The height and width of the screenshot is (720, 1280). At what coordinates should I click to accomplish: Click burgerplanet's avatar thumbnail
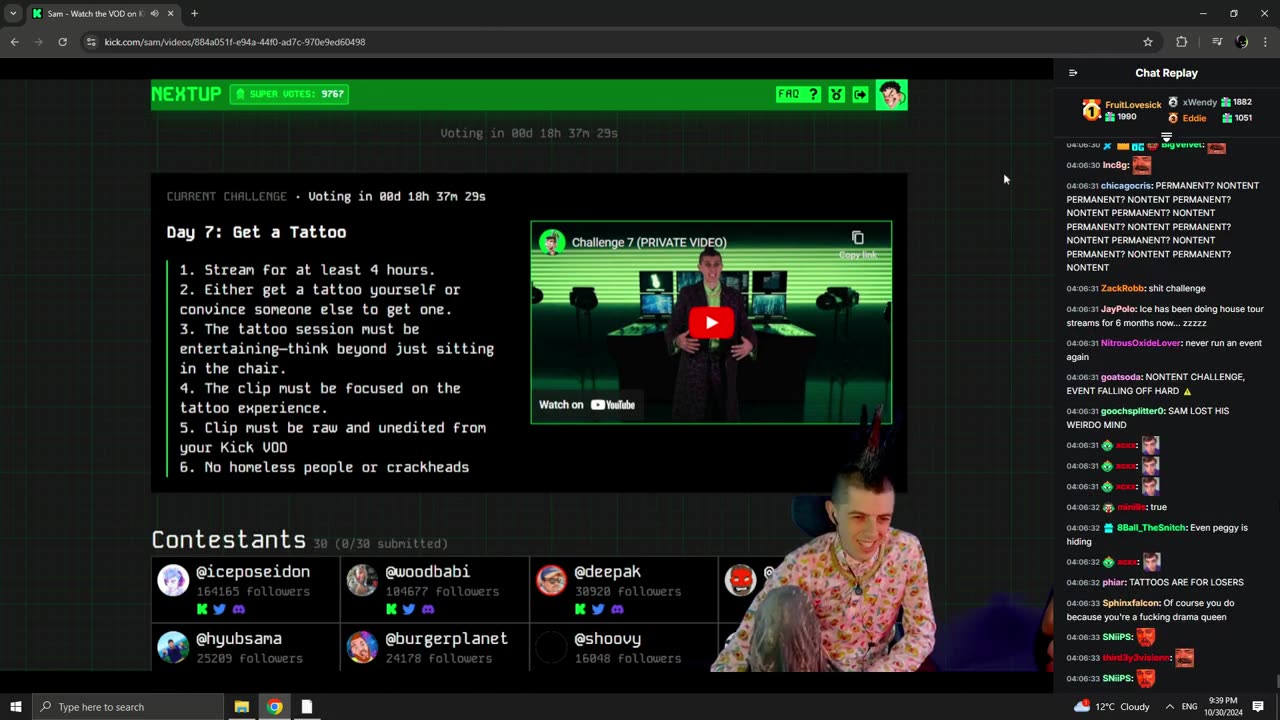click(x=362, y=647)
